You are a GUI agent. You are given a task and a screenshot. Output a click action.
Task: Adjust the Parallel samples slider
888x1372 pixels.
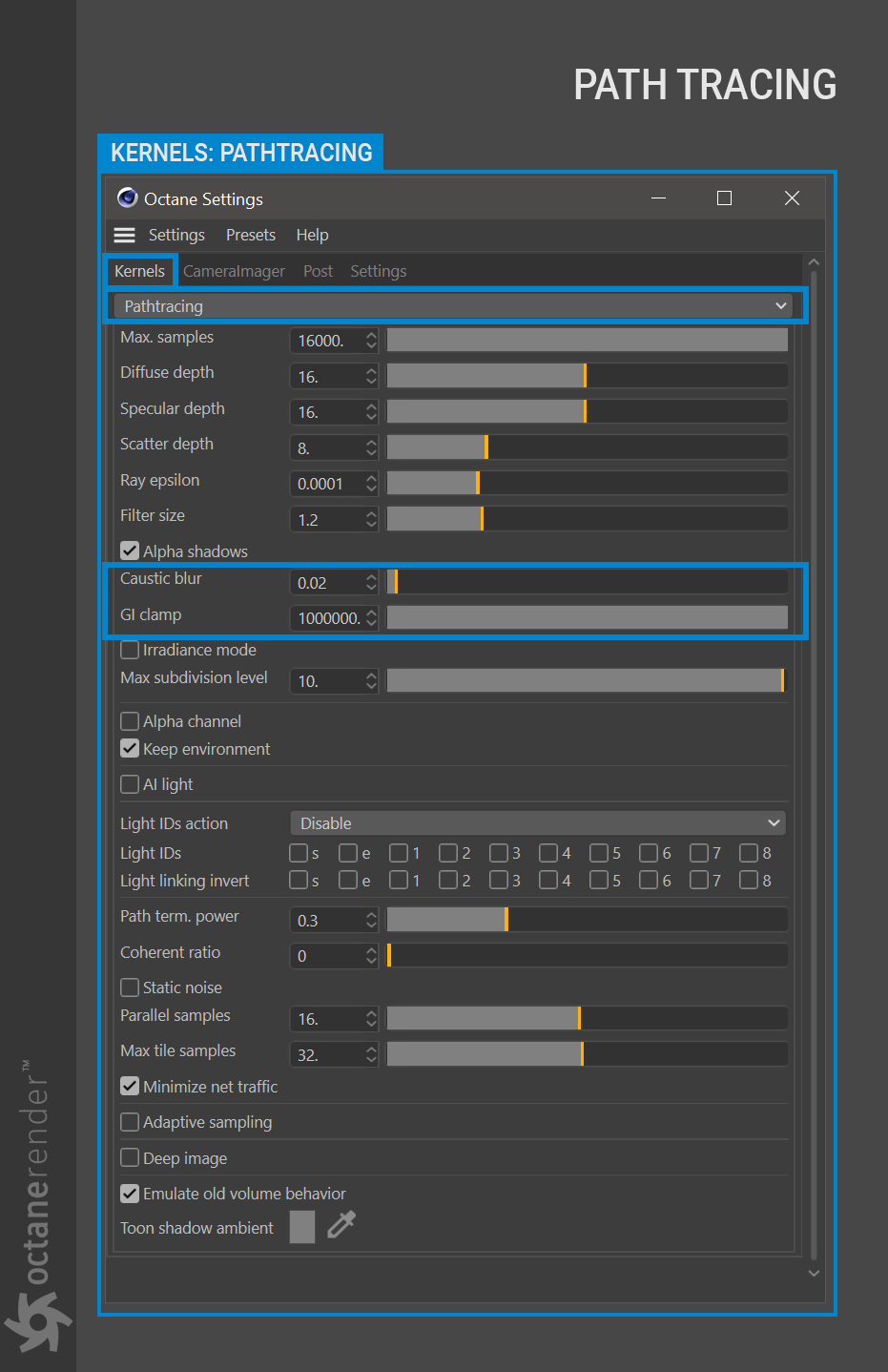[x=587, y=1018]
